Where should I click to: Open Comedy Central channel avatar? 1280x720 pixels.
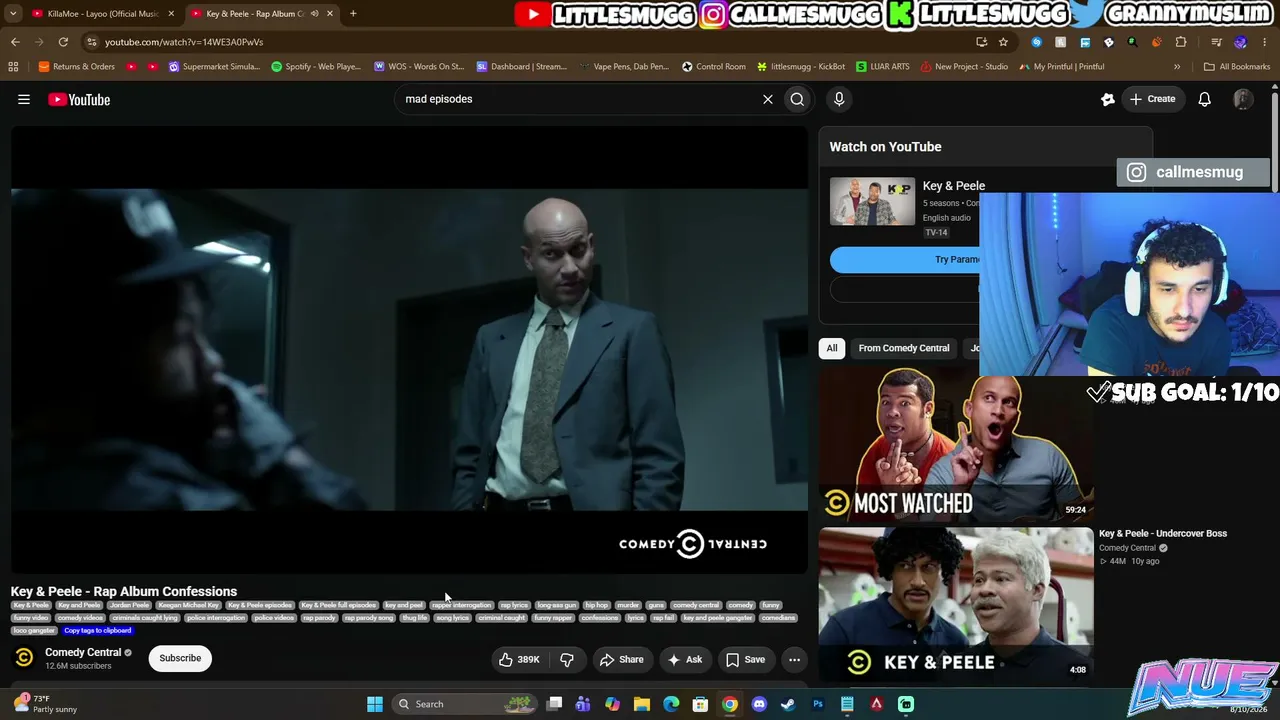24,658
